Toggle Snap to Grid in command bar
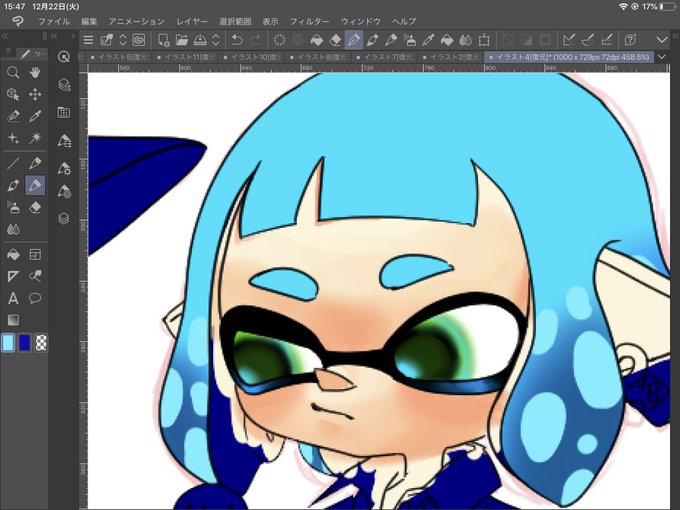This screenshot has height=510, width=680. pyautogui.click(x=607, y=40)
